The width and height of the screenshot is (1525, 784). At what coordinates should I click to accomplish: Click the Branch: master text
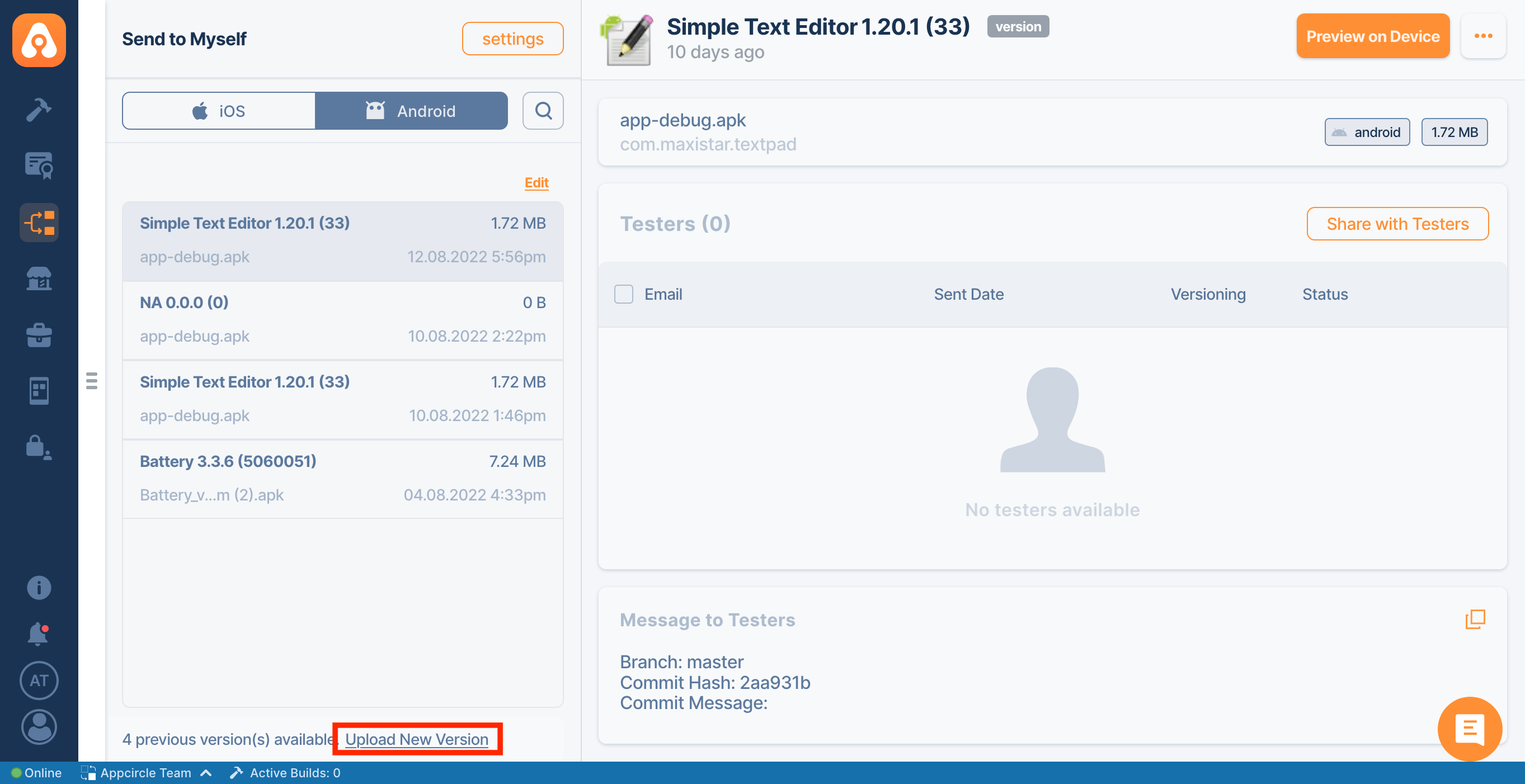[681, 662]
